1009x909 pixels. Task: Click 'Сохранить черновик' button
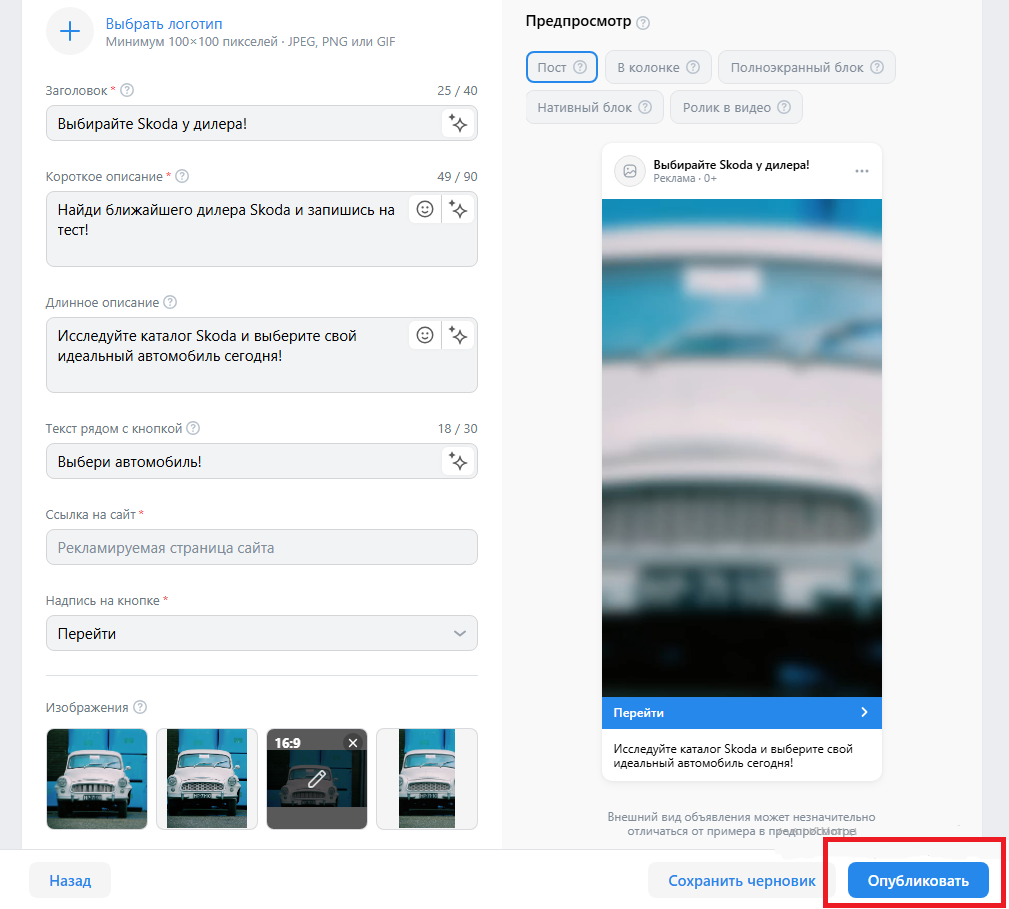click(x=741, y=881)
